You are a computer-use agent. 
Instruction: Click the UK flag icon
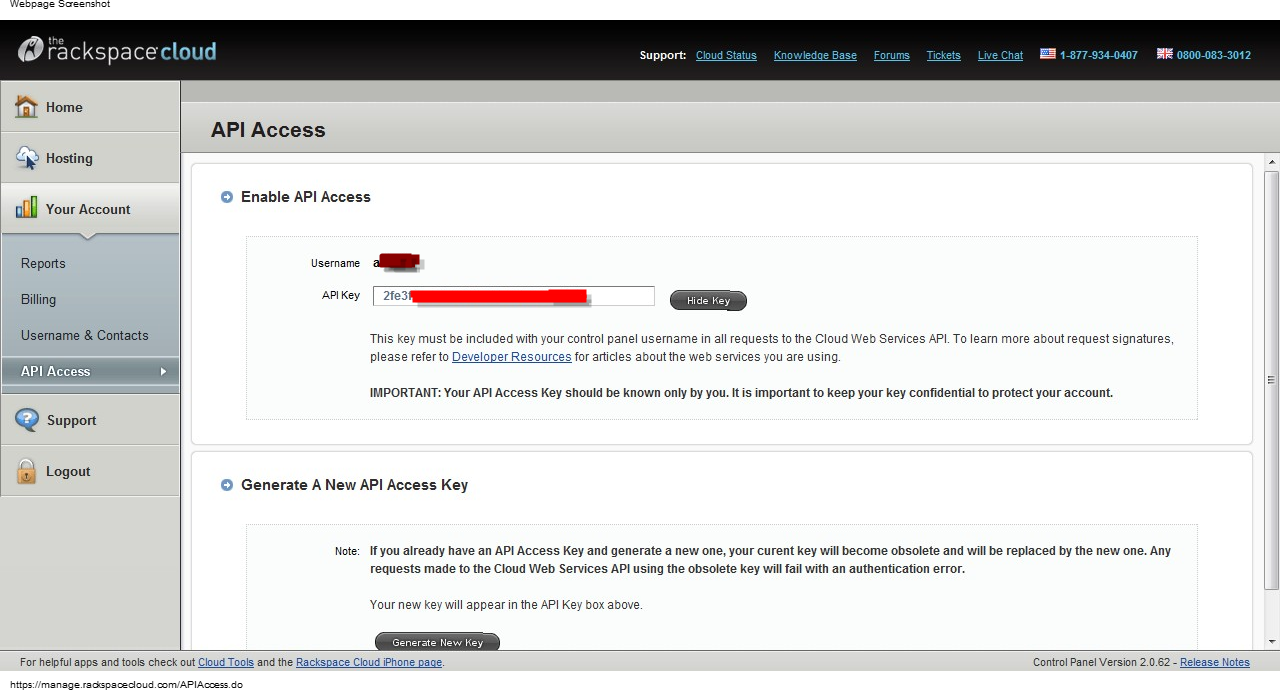pyautogui.click(x=1165, y=54)
